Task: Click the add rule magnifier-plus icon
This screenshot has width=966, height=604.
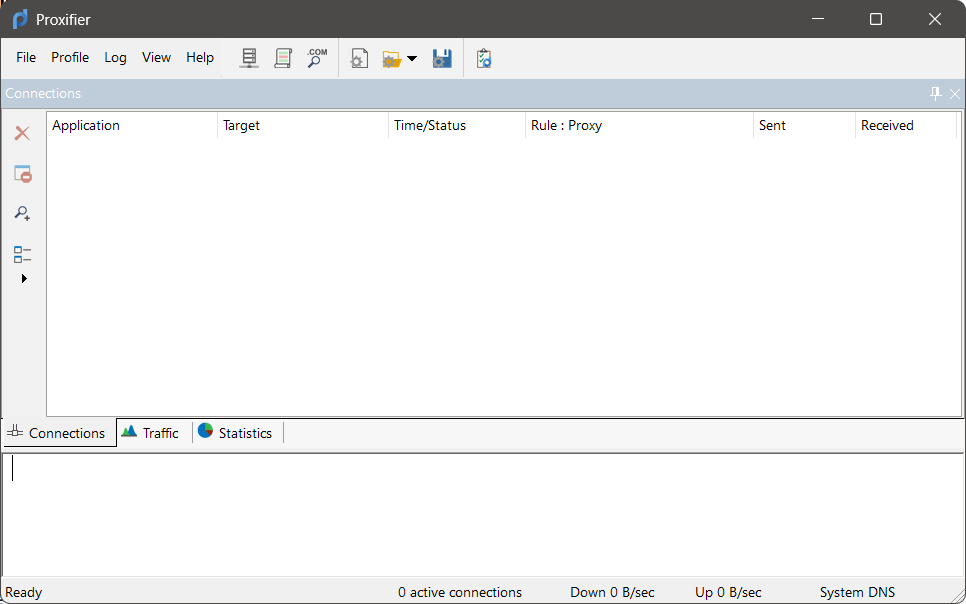Action: coord(23,213)
